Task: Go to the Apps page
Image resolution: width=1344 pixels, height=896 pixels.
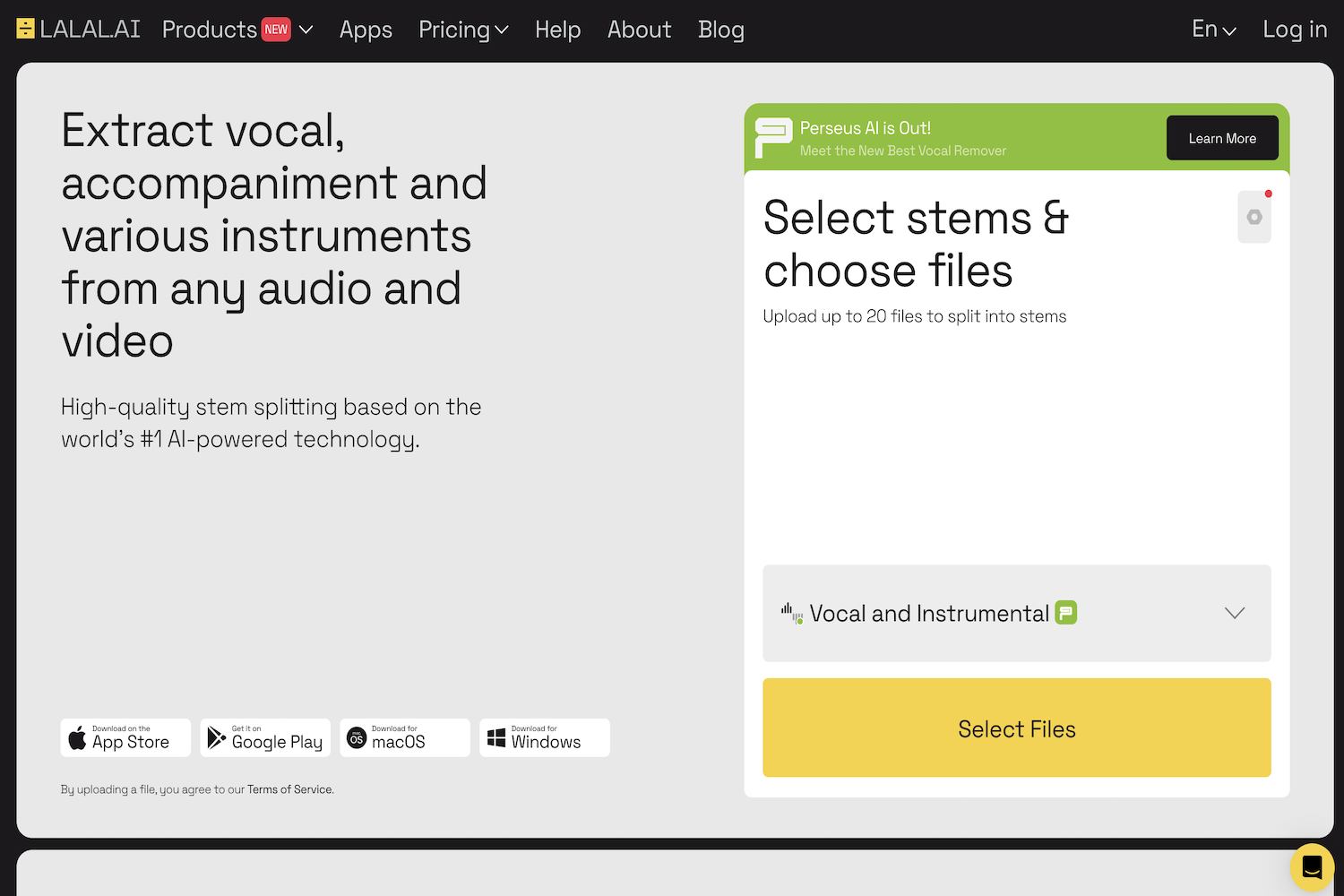Action: 366,30
